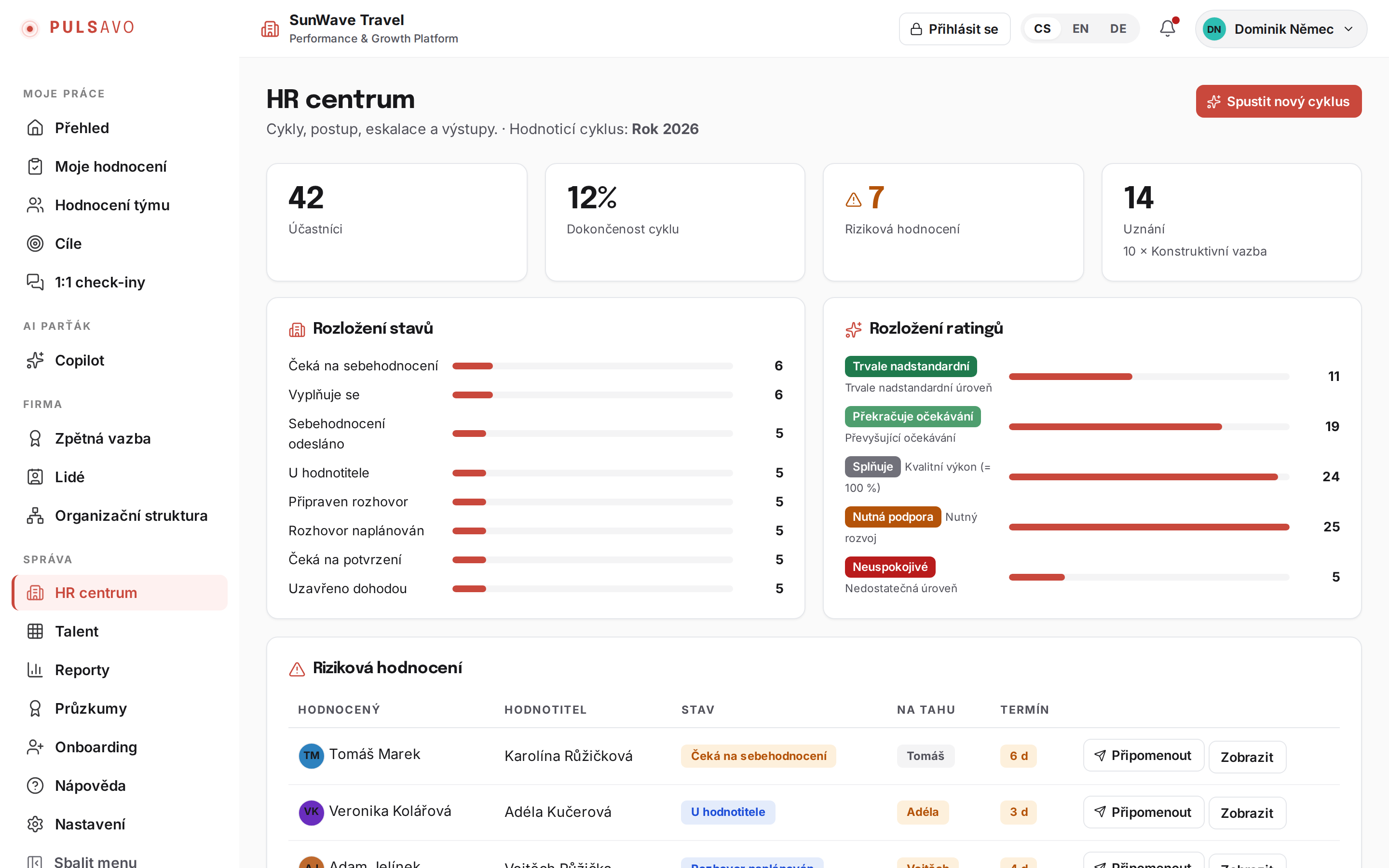Click the reviewer name Adéla Kučerová
This screenshot has height=868, width=1389.
click(x=558, y=812)
